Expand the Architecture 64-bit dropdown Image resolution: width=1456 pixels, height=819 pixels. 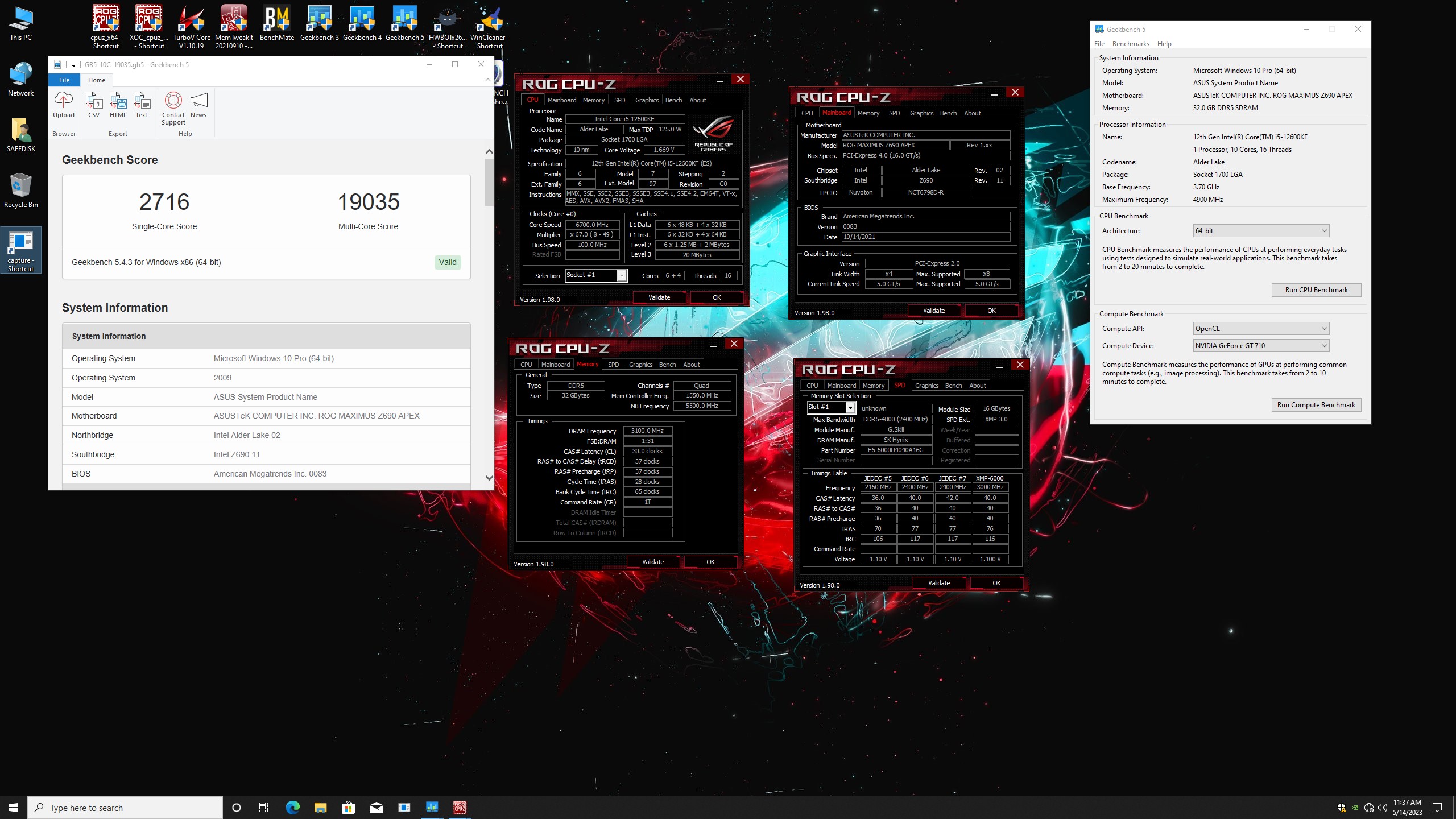1261,230
